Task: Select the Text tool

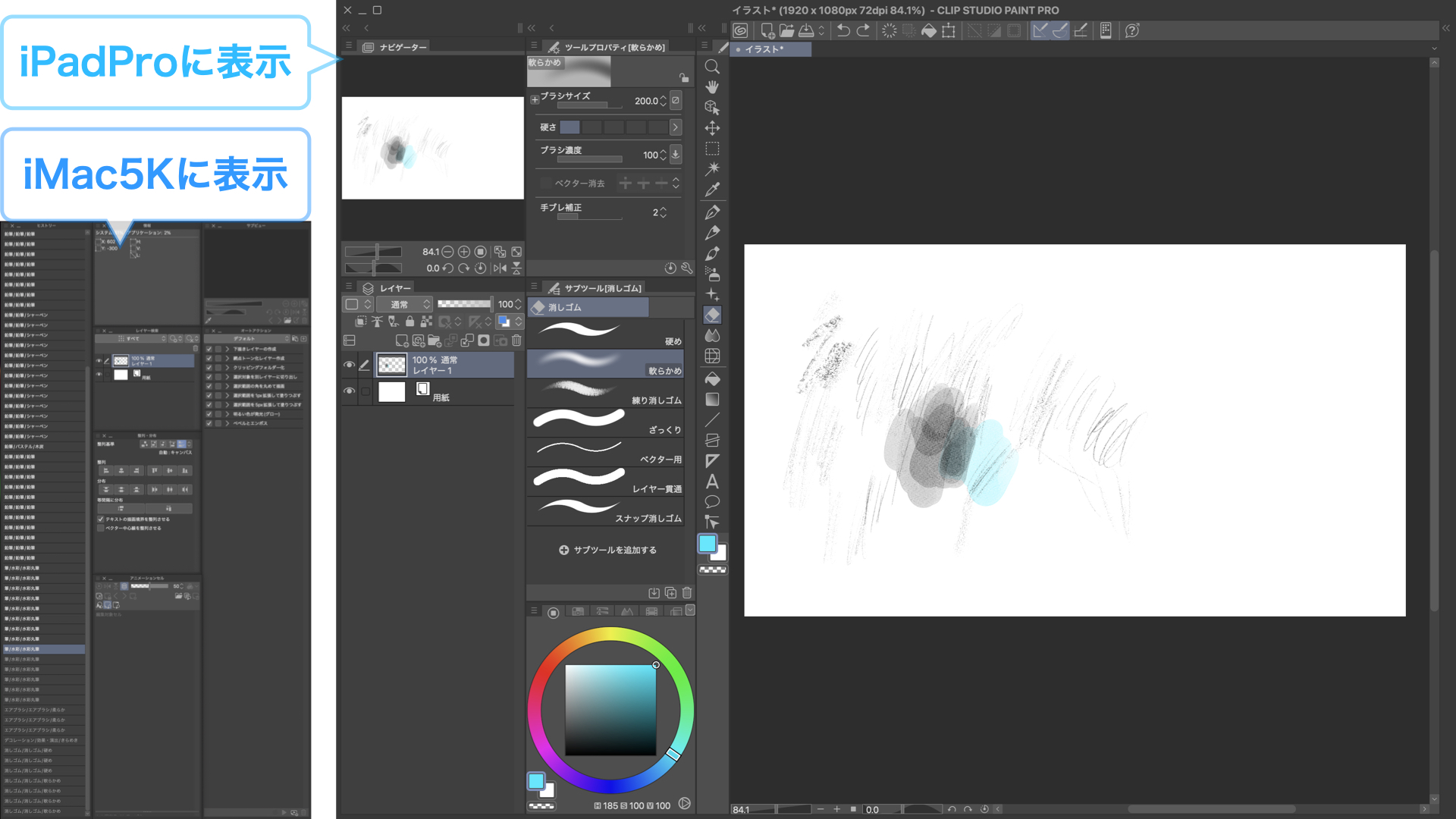Action: tap(711, 481)
